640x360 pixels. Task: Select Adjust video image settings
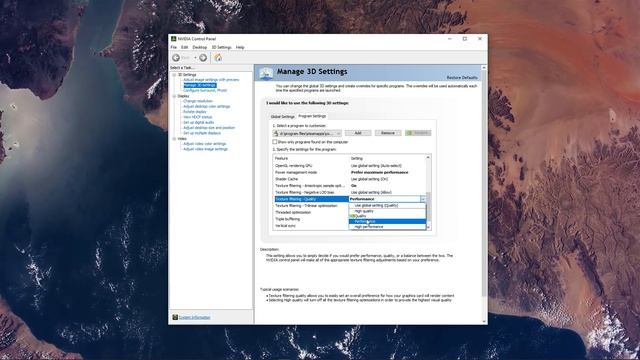(x=205, y=149)
